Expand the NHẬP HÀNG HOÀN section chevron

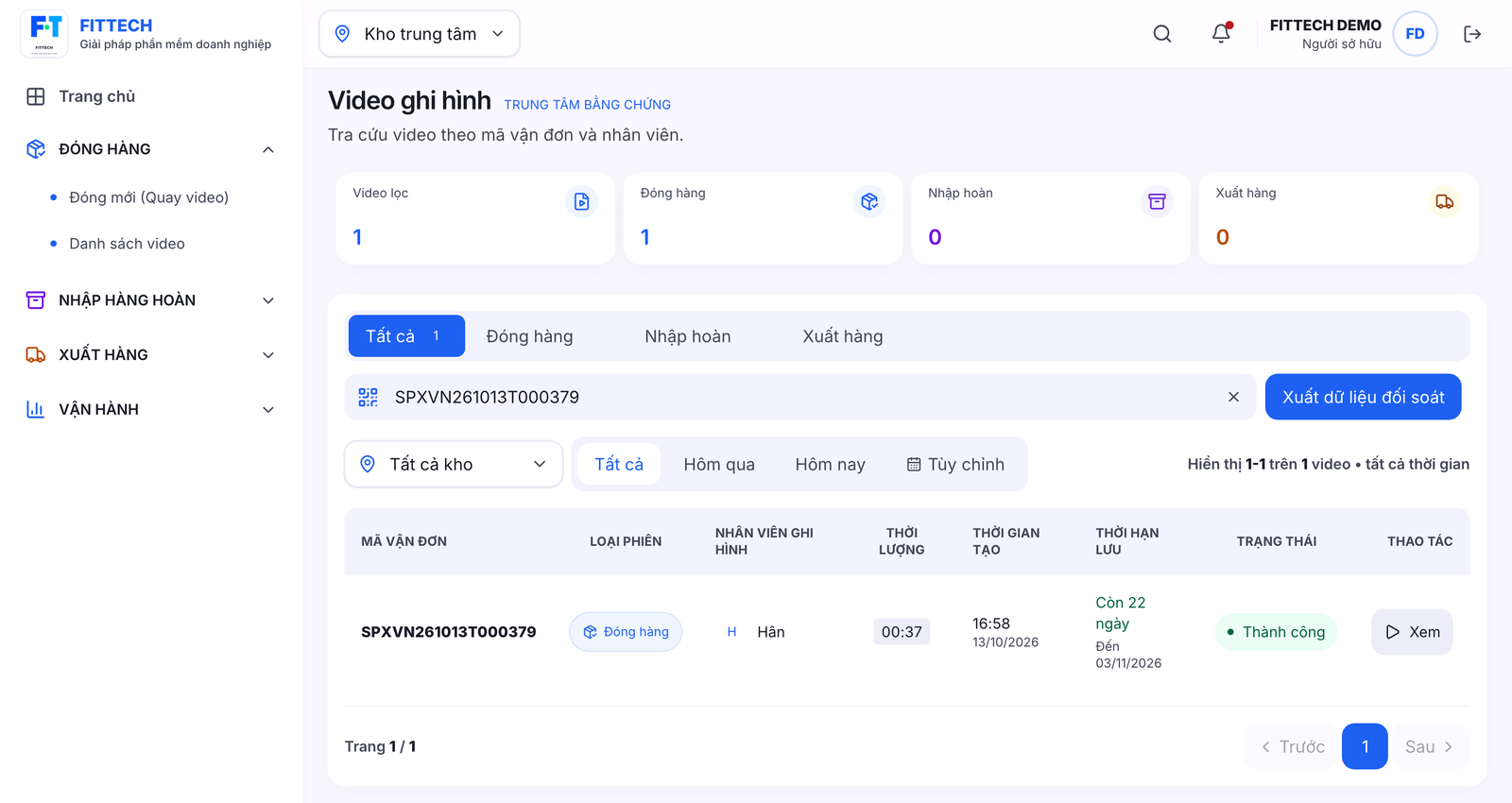click(268, 300)
